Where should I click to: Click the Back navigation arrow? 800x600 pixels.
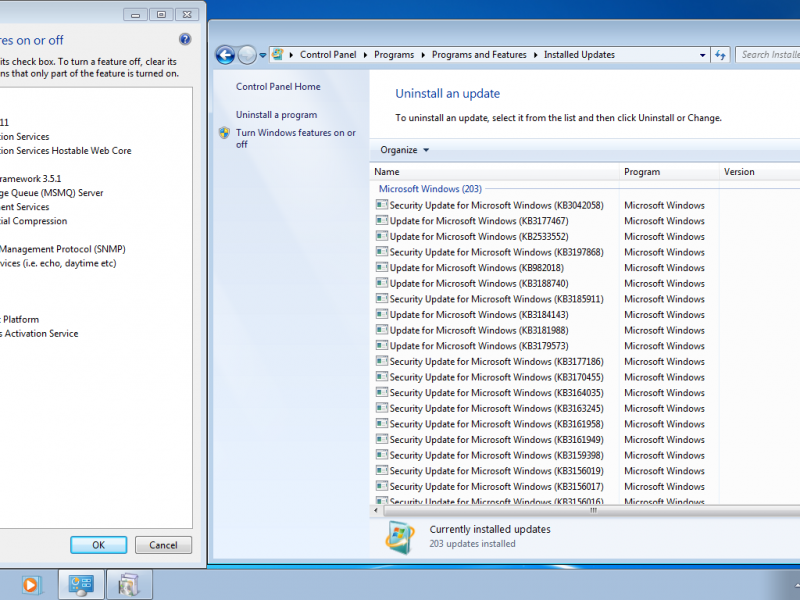click(x=225, y=55)
